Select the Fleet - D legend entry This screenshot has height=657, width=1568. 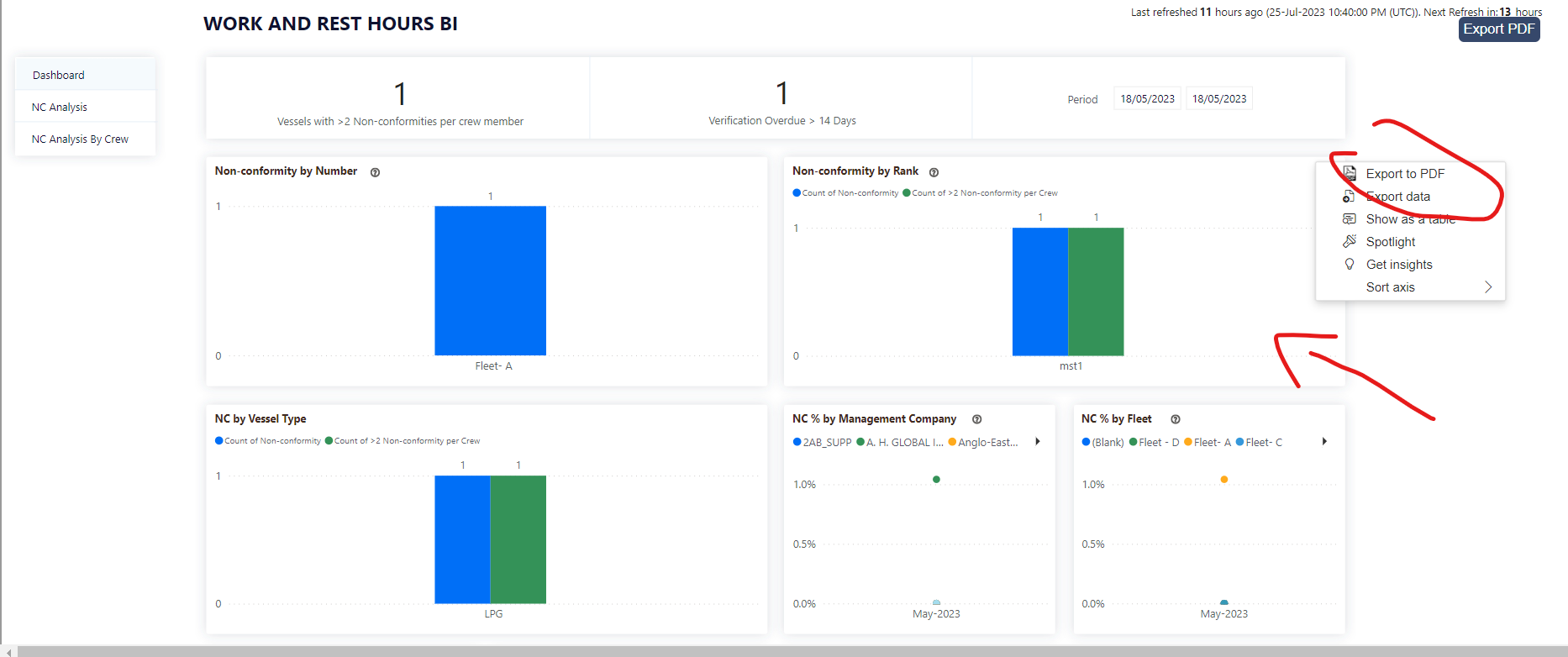1155,442
